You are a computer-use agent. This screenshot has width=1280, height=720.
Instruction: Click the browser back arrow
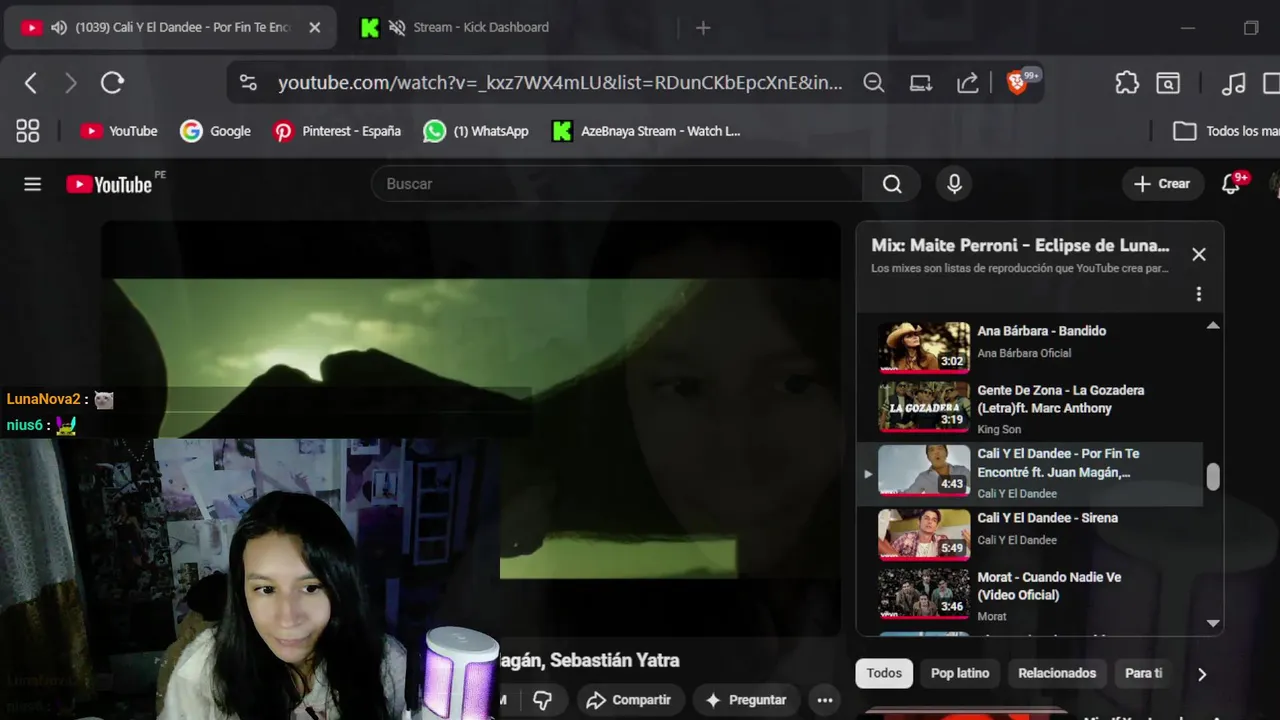pos(31,83)
